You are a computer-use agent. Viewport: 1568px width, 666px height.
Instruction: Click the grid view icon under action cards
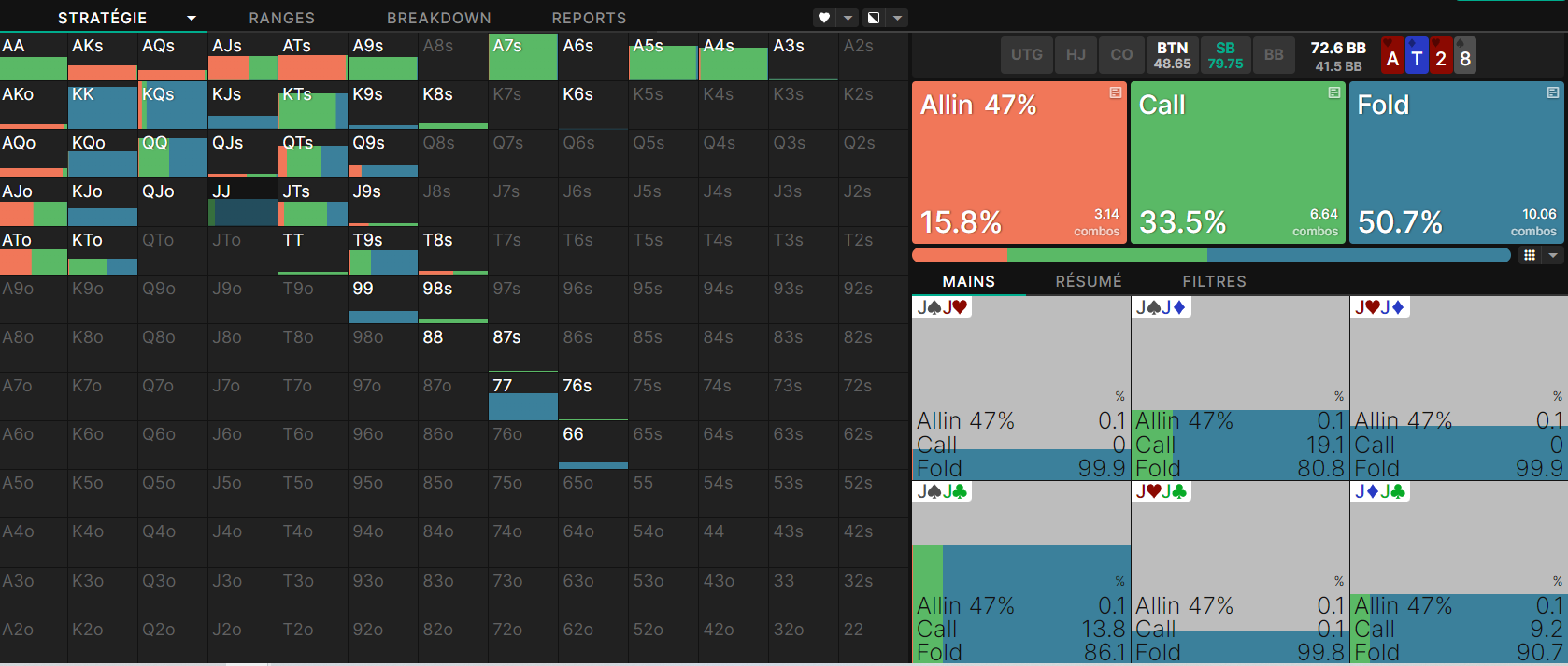(x=1530, y=255)
